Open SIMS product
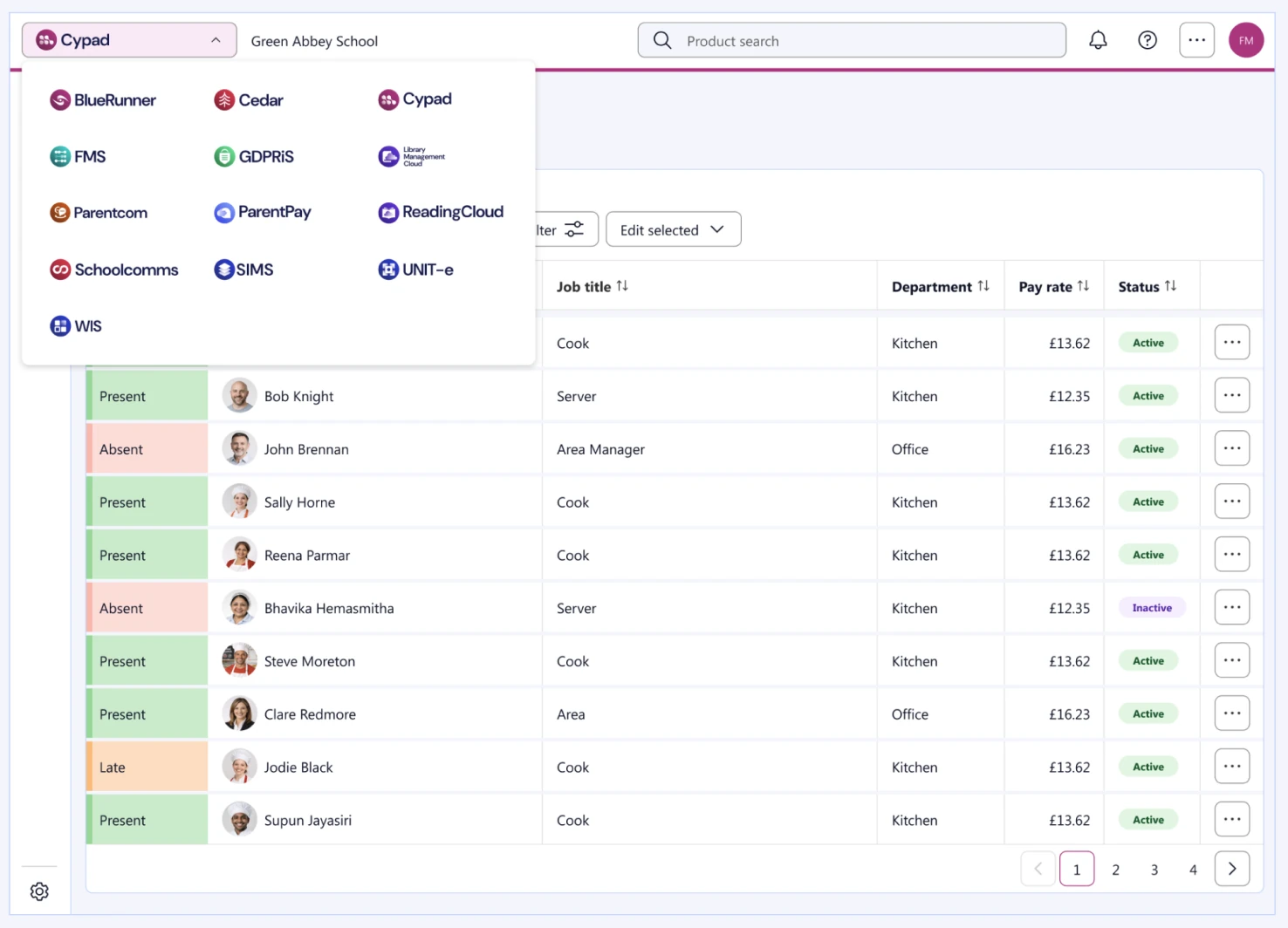 coord(243,270)
